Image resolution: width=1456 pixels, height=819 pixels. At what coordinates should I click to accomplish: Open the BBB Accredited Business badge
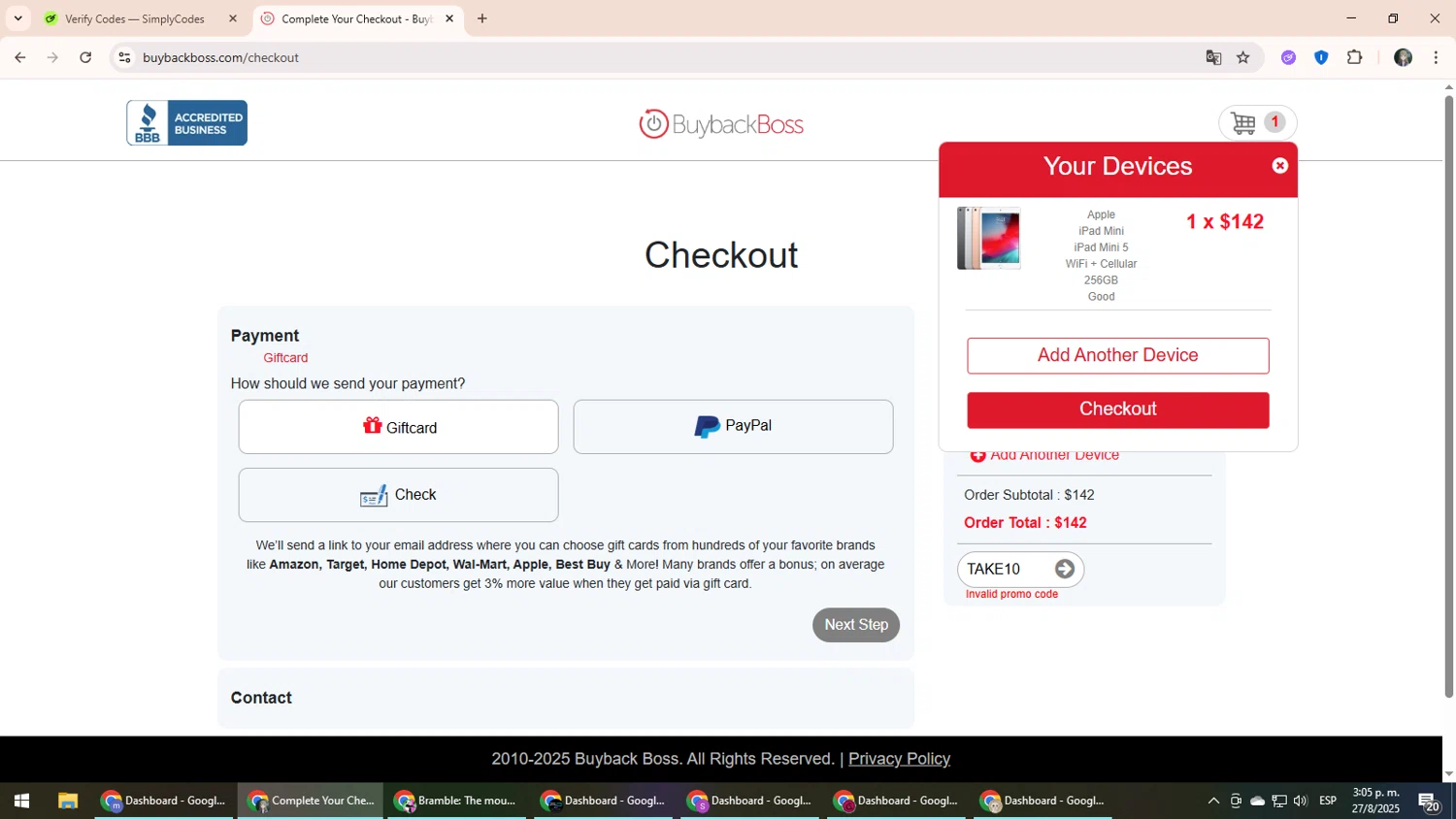pyautogui.click(x=186, y=123)
